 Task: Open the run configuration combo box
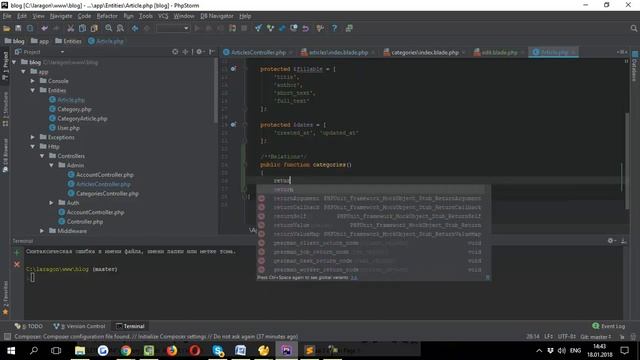coord(173,28)
